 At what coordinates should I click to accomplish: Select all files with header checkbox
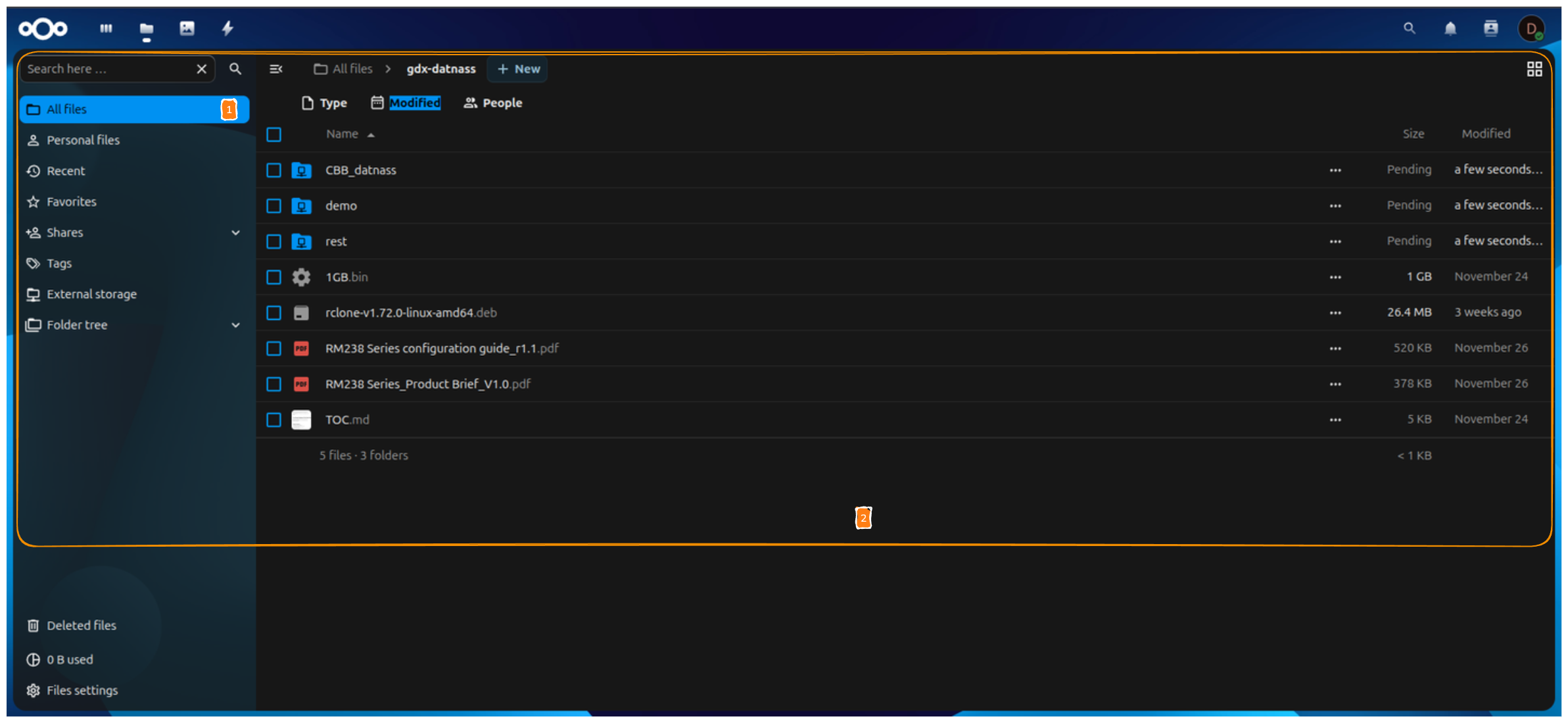click(274, 134)
